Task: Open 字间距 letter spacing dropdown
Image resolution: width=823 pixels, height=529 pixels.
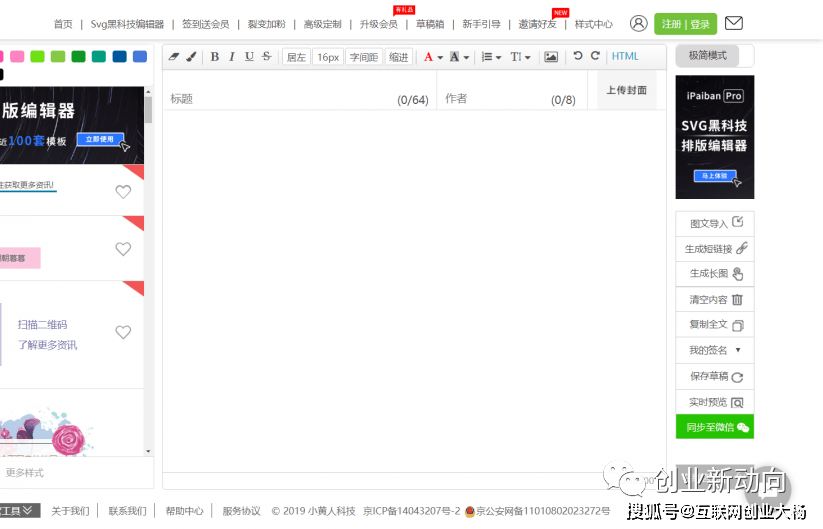Action: (x=364, y=57)
